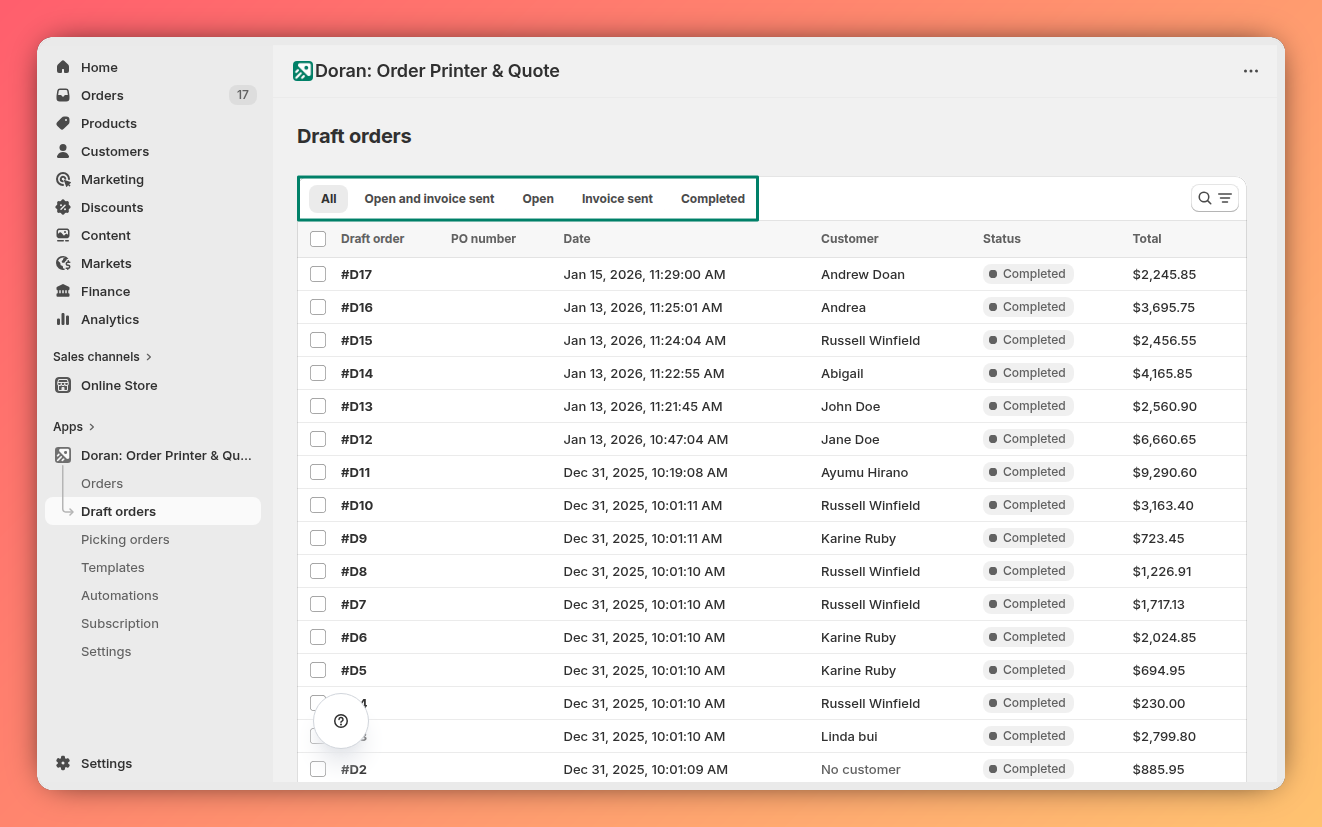Open app Settings under Subscription

[106, 651]
